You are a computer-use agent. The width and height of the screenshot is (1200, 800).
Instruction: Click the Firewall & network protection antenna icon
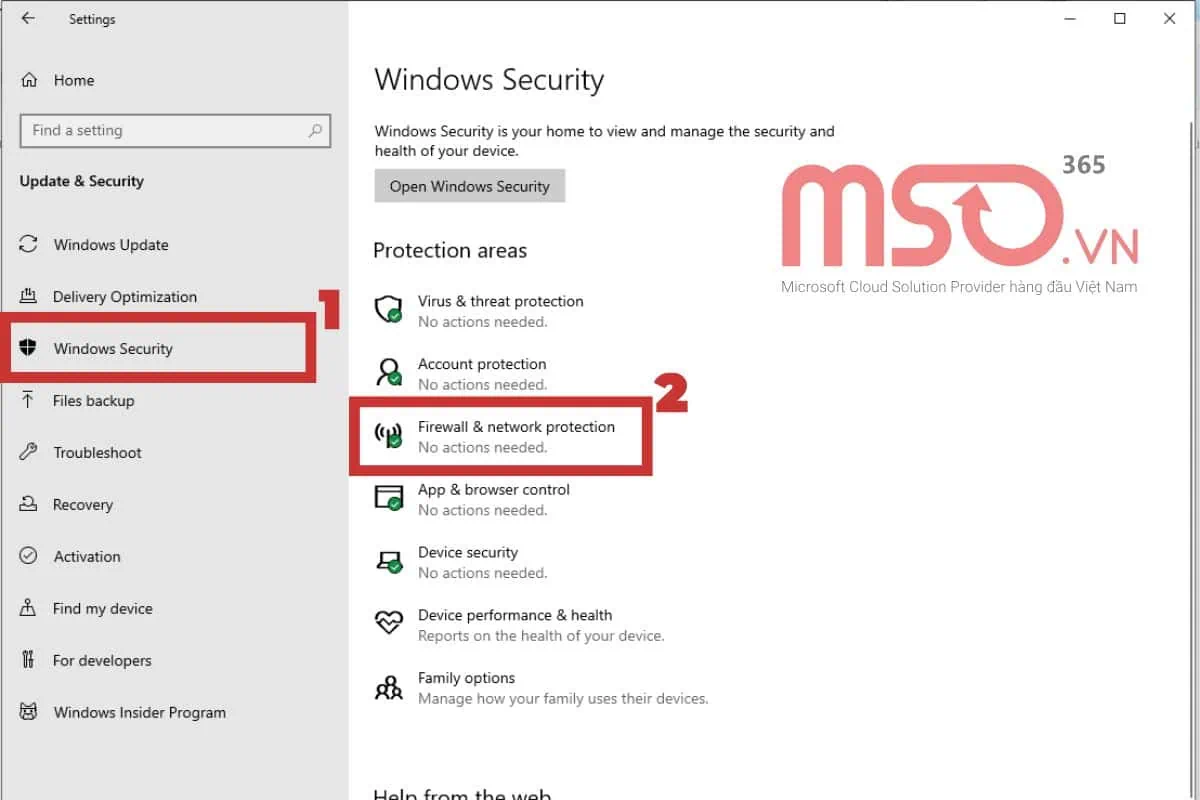point(388,435)
